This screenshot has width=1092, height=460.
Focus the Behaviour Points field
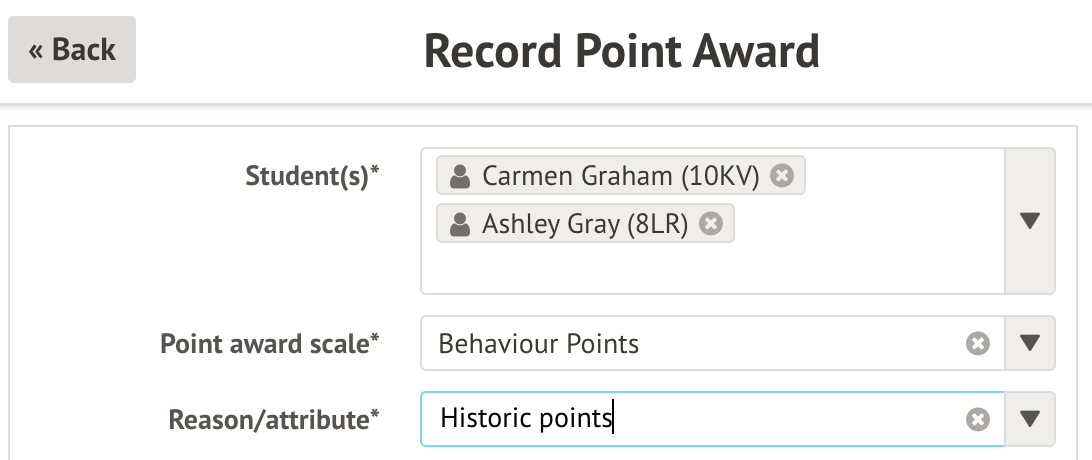click(690, 344)
